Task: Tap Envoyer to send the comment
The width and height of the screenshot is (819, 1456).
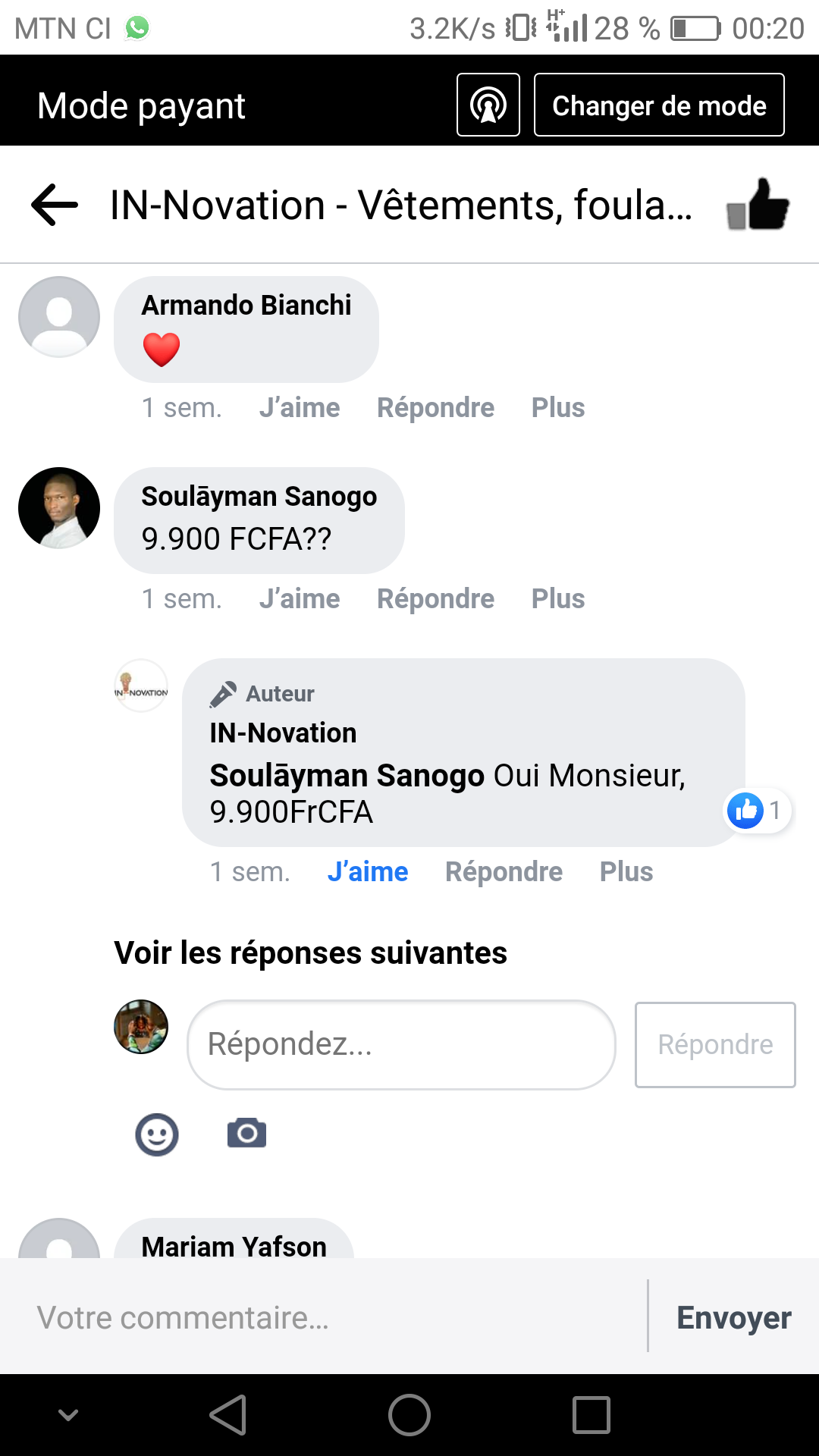Action: coord(733,1318)
